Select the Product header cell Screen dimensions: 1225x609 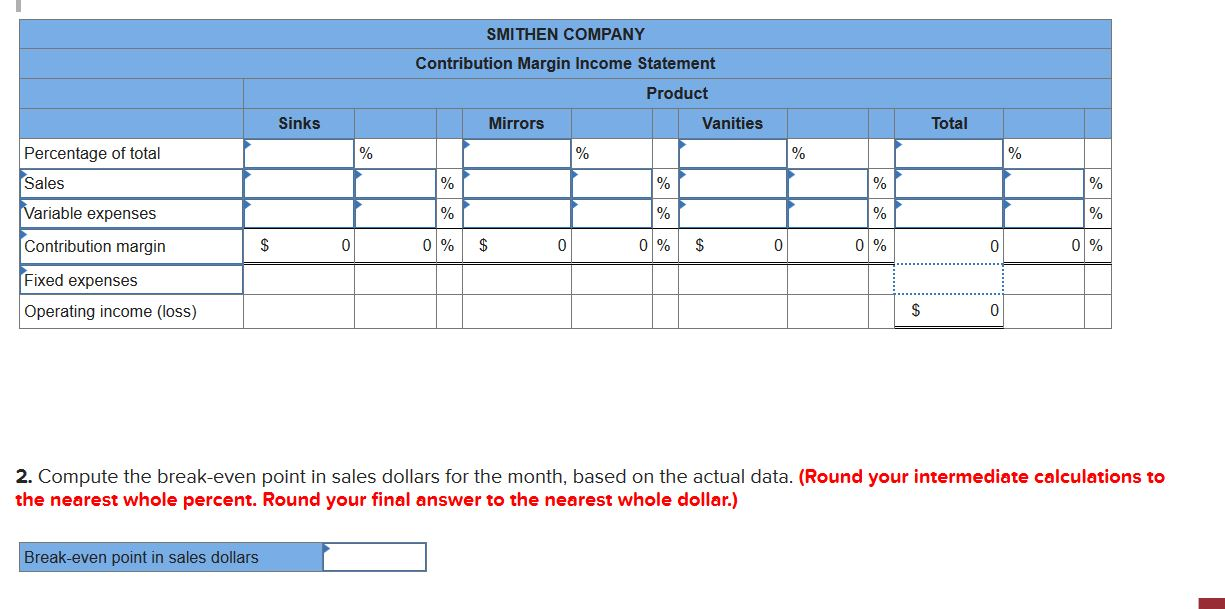click(x=676, y=93)
